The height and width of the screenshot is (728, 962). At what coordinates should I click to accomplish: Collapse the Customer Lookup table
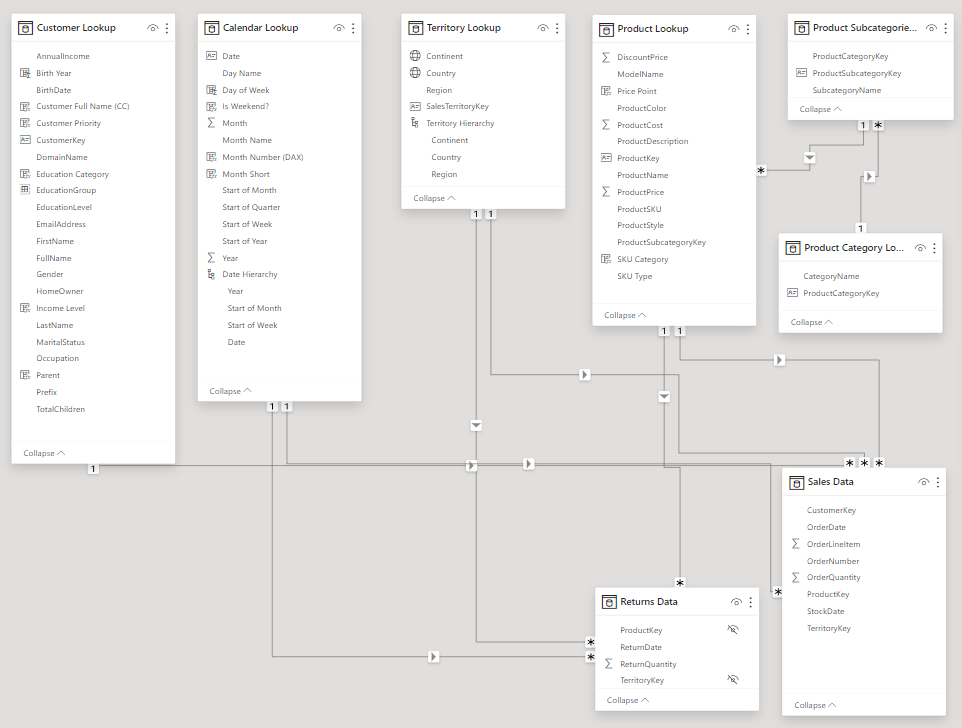45,453
